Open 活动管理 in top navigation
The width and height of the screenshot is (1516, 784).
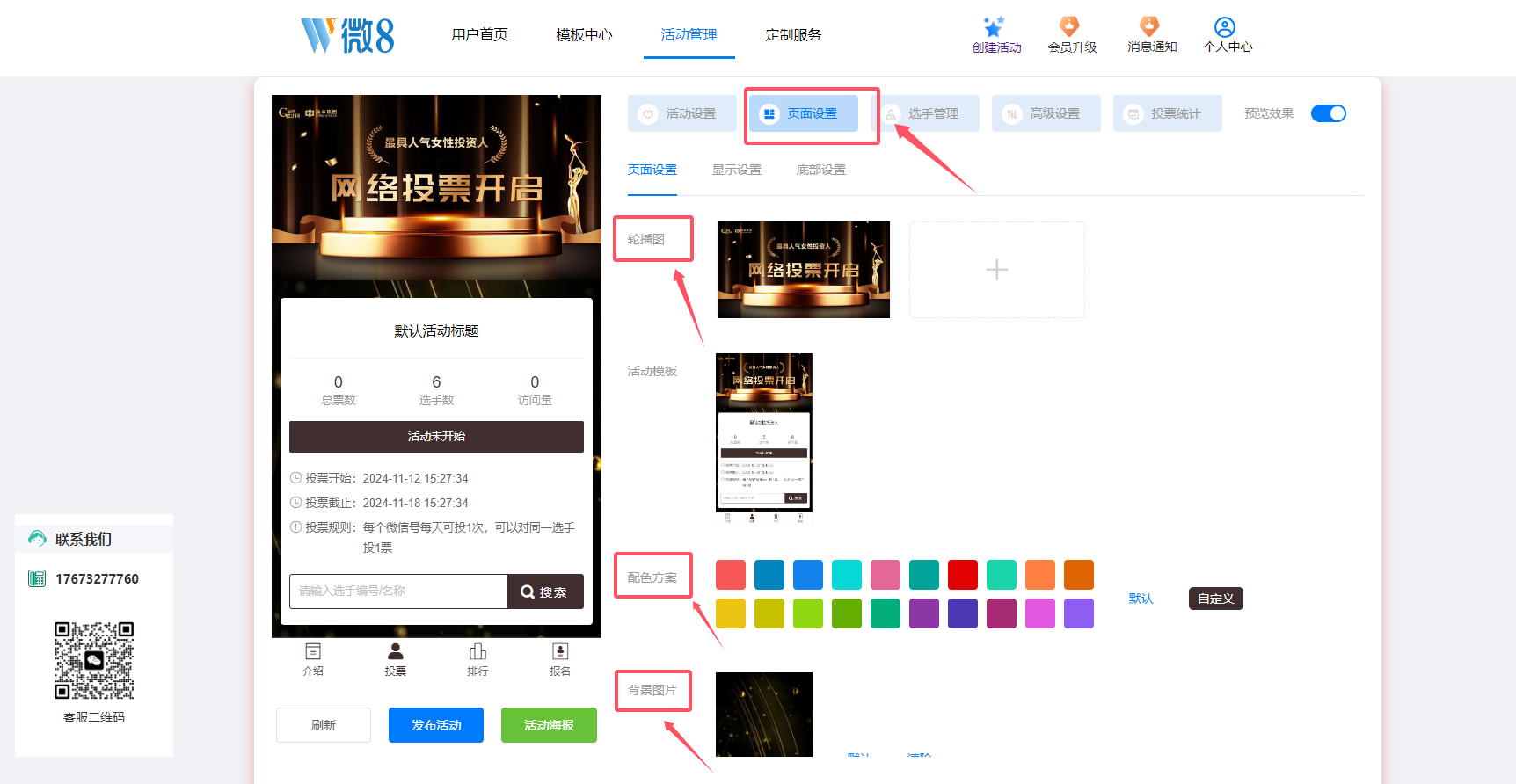pyautogui.click(x=689, y=35)
